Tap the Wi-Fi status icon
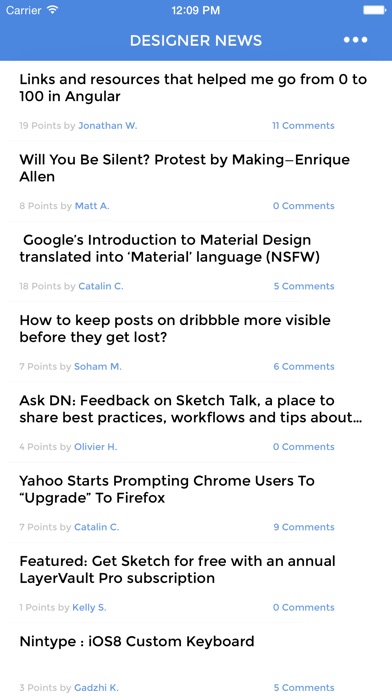 click(52, 10)
